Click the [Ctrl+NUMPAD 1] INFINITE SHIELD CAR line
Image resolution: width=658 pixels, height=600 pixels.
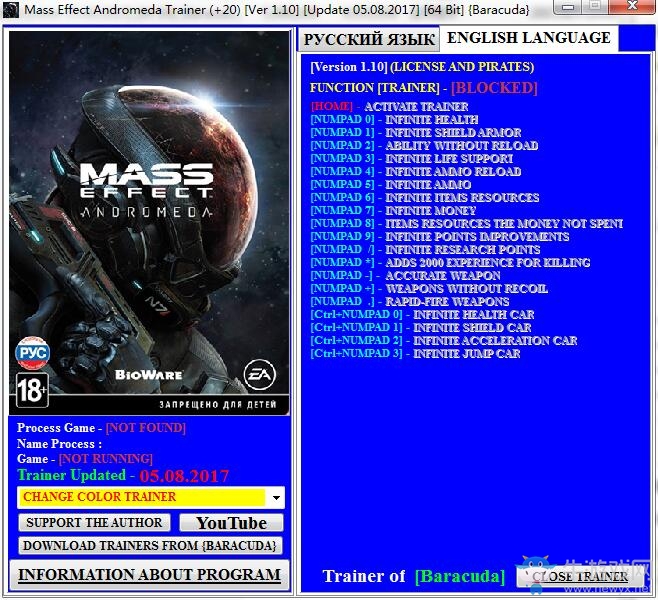click(421, 328)
